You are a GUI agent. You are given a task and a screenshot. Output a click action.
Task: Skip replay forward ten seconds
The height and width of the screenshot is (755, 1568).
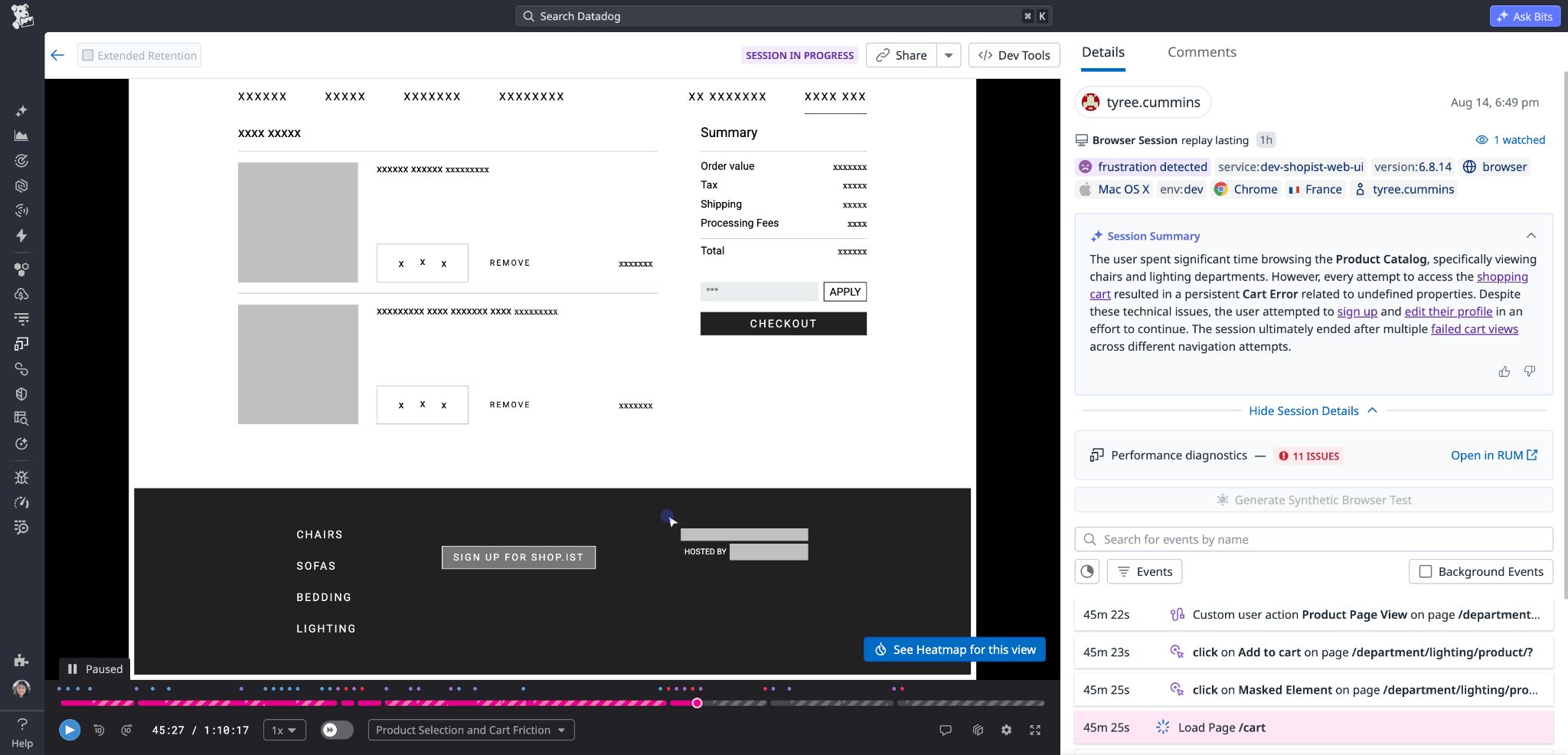(127, 730)
